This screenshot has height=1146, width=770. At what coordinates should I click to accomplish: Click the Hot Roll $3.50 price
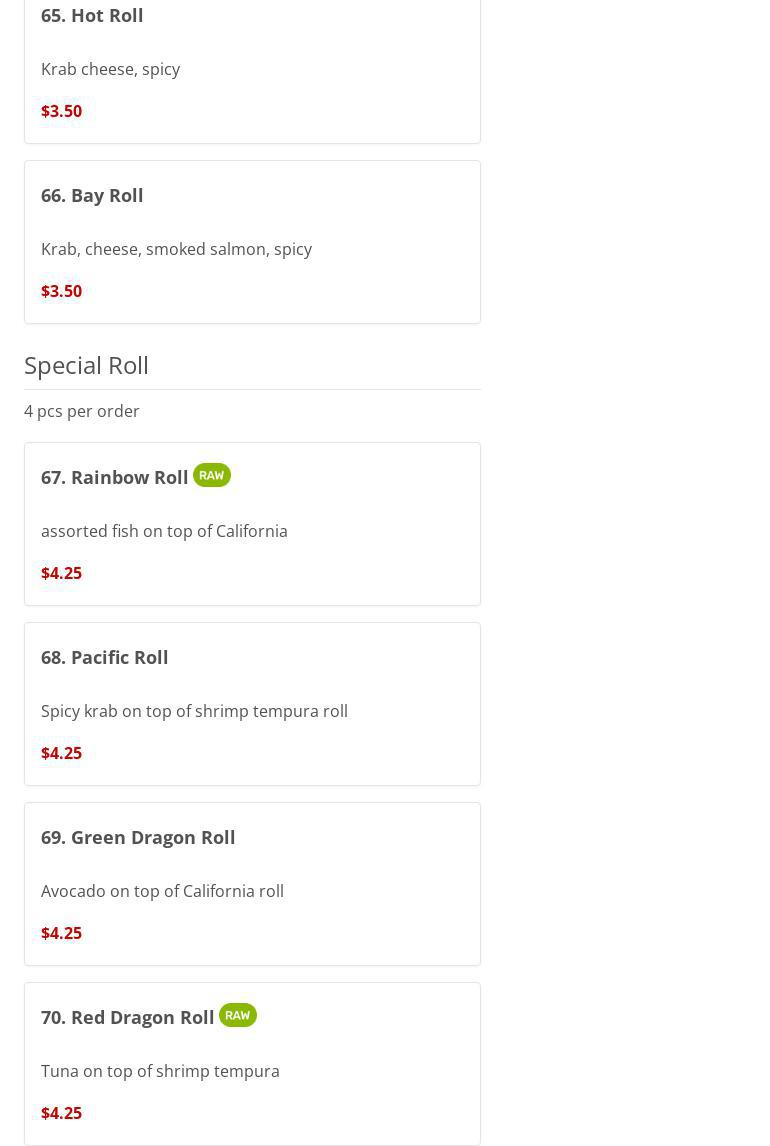pyautogui.click(x=61, y=111)
